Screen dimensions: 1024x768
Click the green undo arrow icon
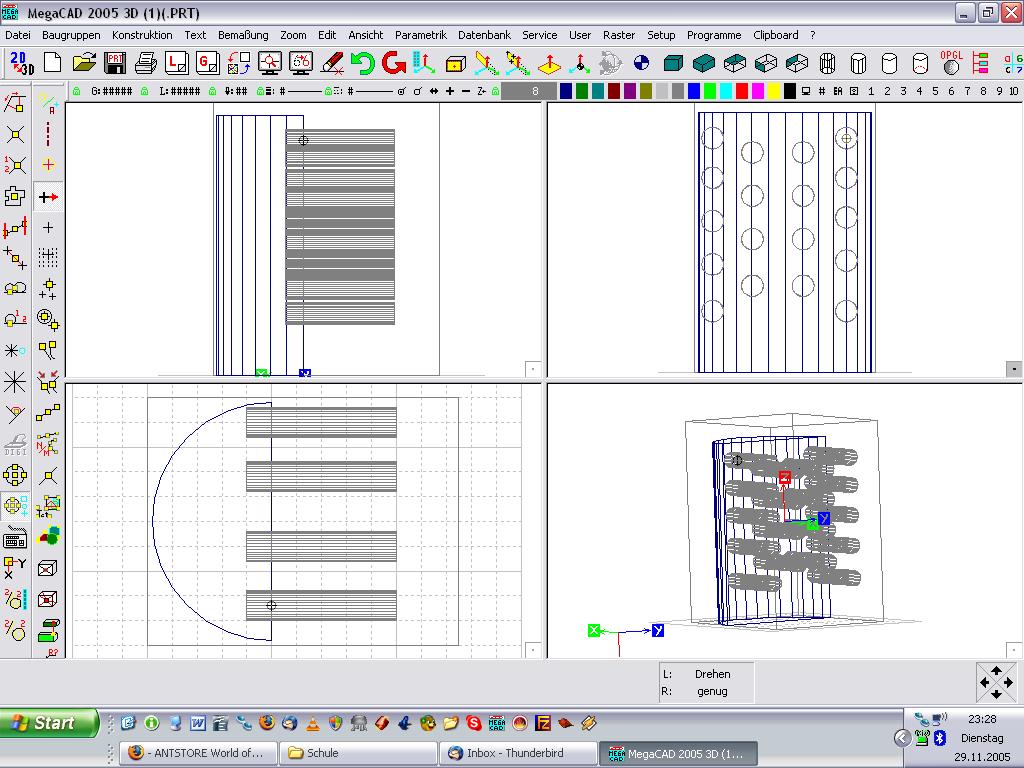click(x=362, y=63)
